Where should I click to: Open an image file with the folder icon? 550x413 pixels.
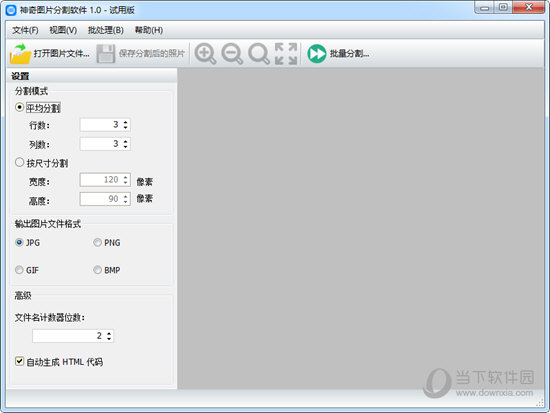coord(20,53)
